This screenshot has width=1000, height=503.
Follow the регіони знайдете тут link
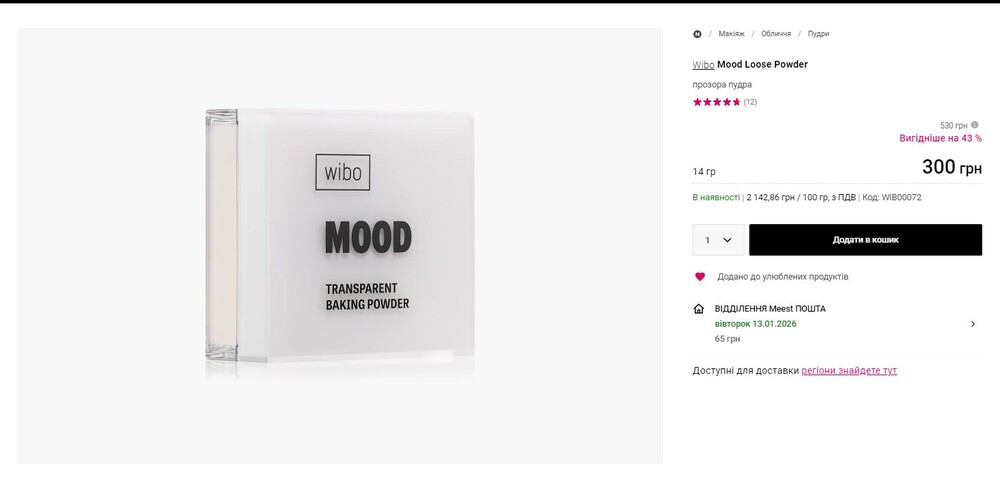pos(849,370)
